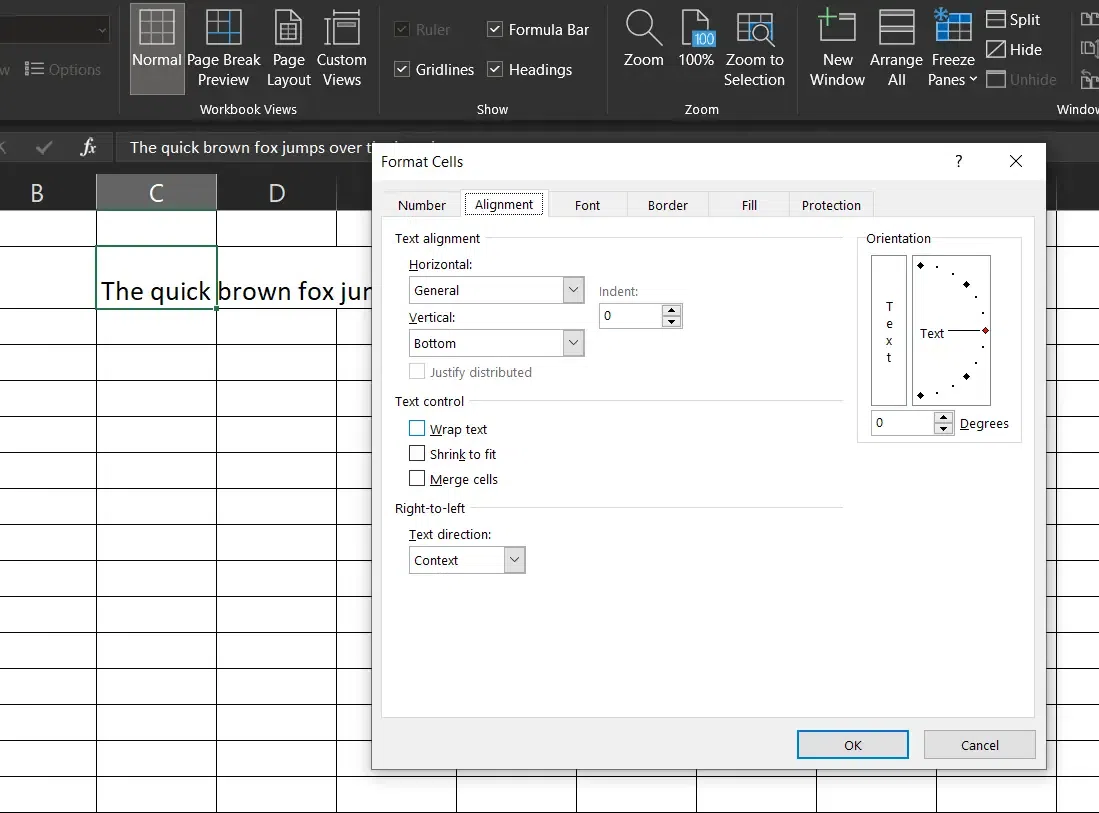Check the Shrink to fit option

pyautogui.click(x=417, y=454)
